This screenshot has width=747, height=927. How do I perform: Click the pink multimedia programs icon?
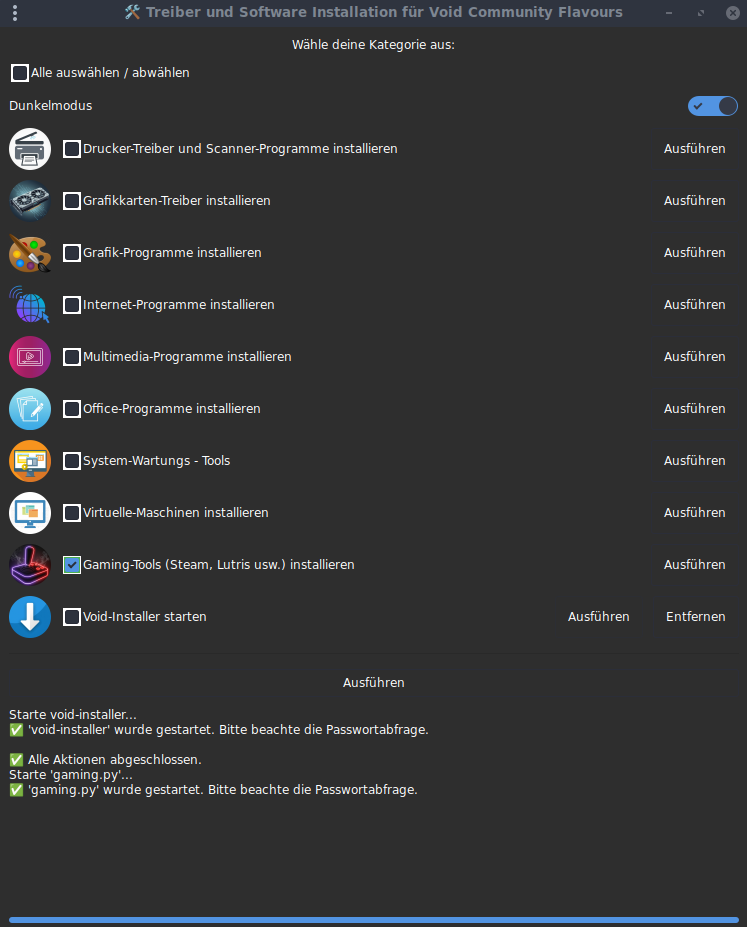click(30, 357)
